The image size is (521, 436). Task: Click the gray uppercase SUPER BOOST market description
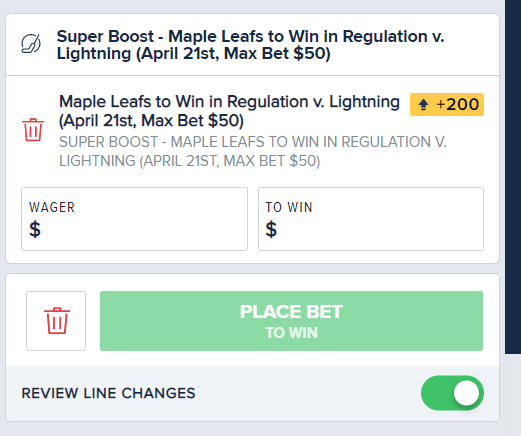253,151
